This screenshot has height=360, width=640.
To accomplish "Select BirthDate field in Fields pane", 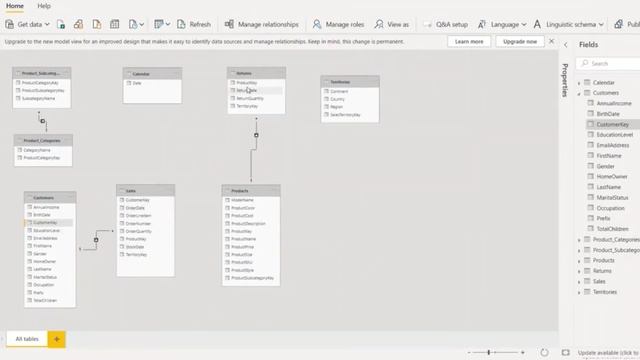I will tap(608, 114).
